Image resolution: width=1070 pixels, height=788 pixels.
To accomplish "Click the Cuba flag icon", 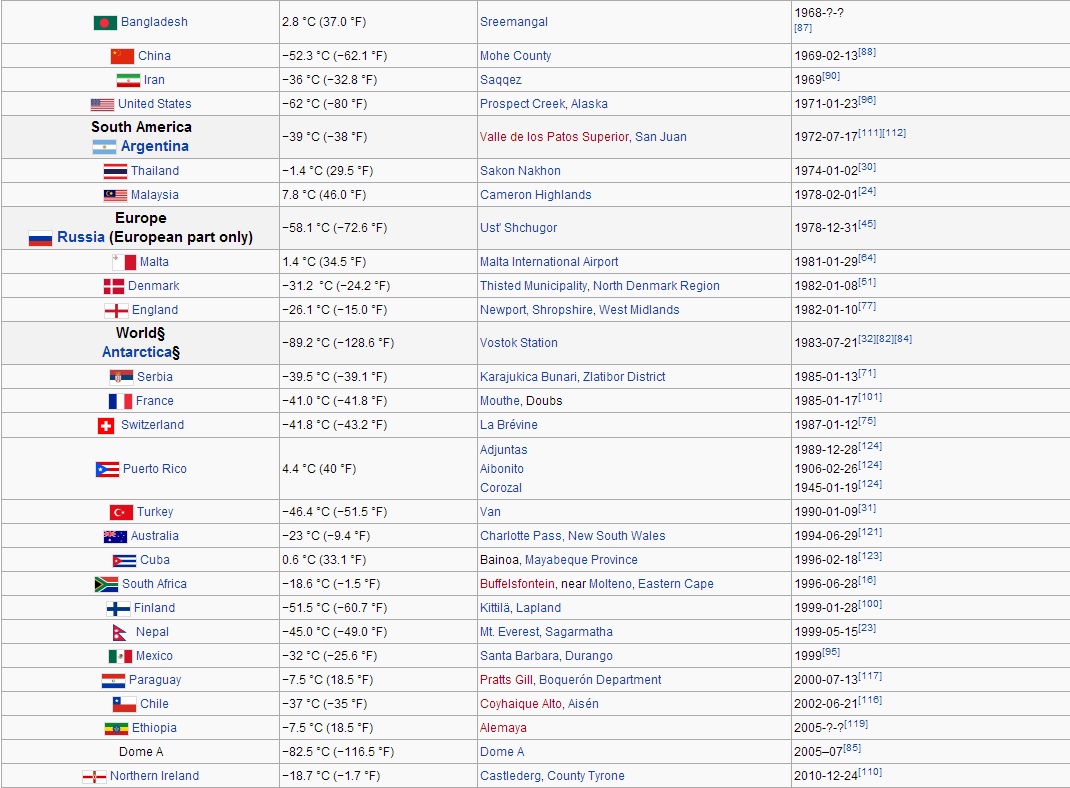I will [x=124, y=561].
